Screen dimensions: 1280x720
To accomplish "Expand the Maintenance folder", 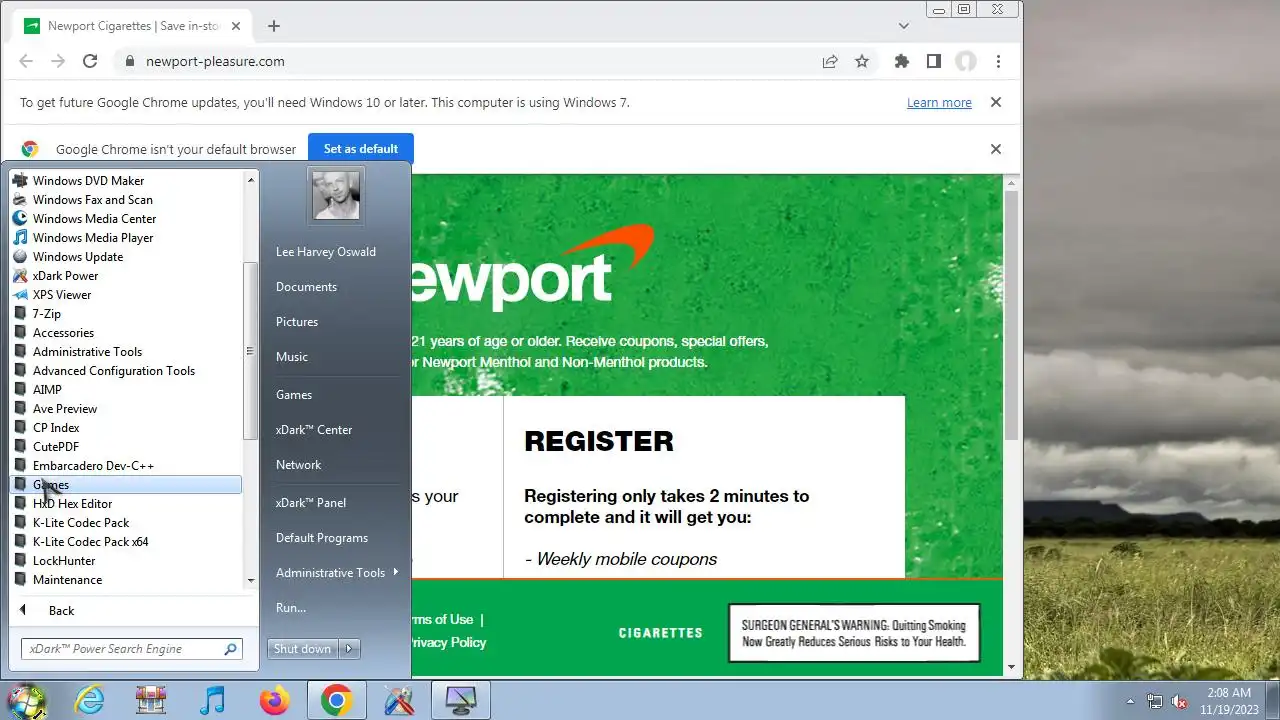I will pos(126,580).
